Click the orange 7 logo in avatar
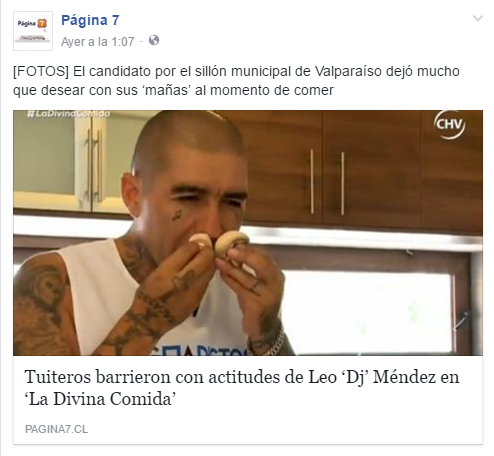 42,23
